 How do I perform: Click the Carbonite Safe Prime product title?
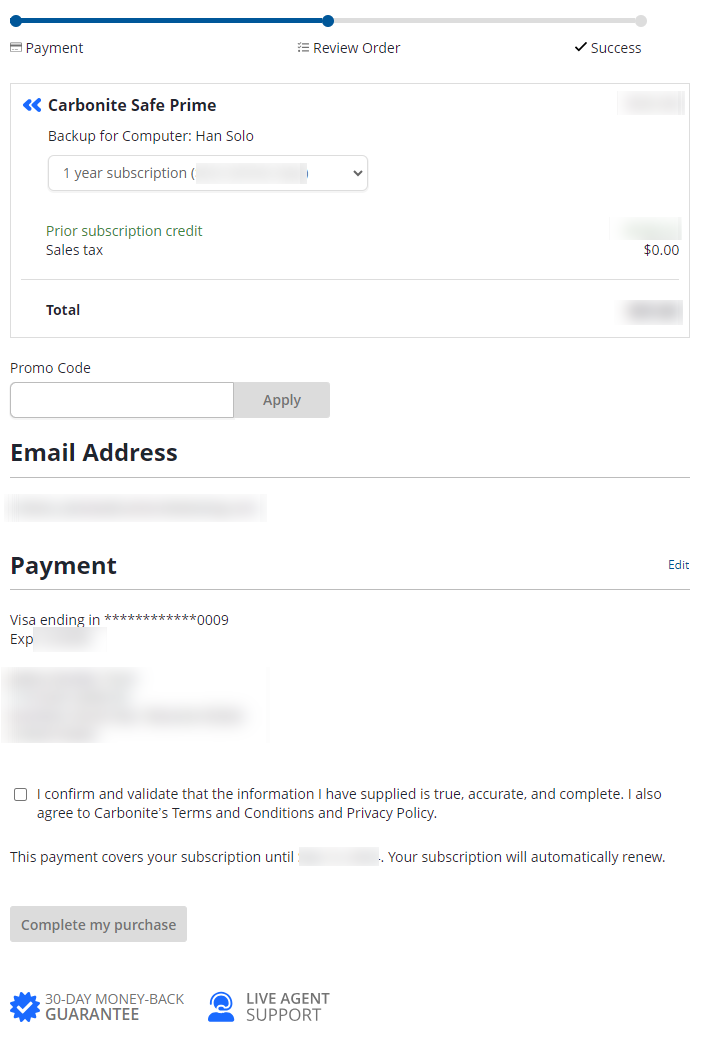click(132, 105)
